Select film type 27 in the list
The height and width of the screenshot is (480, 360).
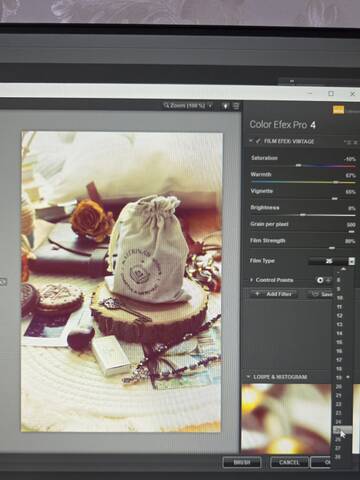[x=339, y=448]
